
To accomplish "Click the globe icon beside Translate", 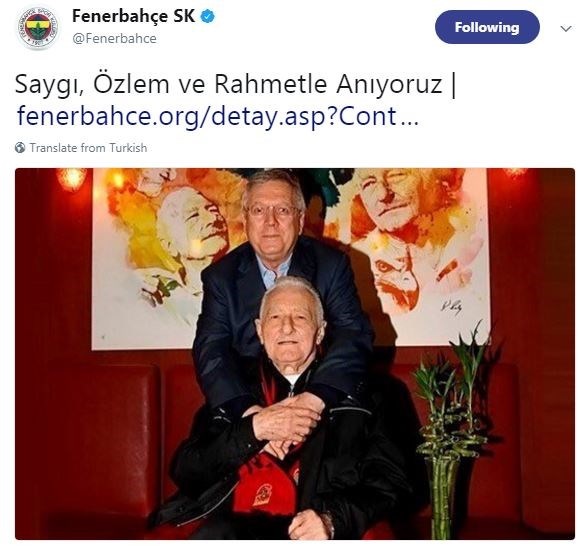I will pos(20,148).
